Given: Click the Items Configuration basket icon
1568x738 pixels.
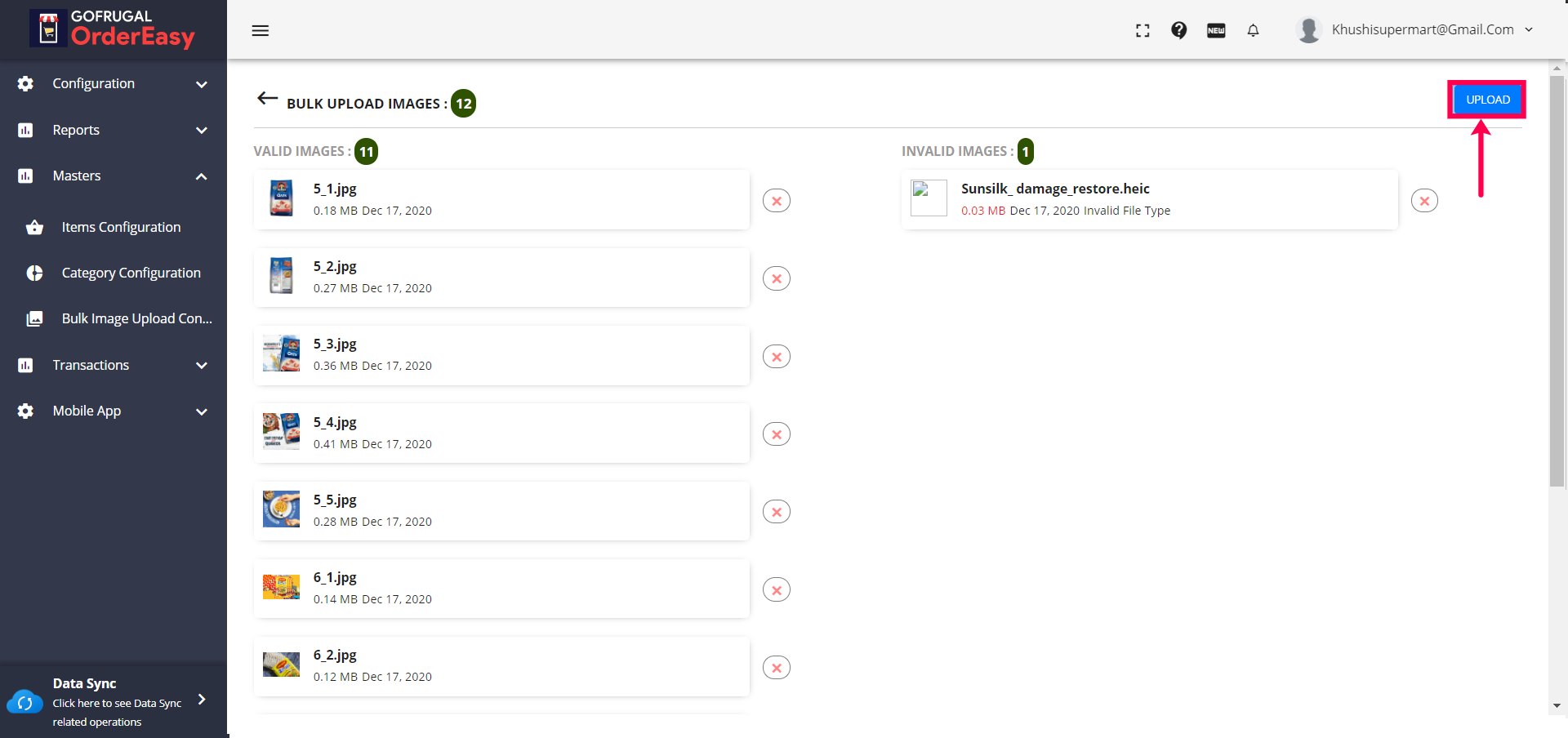Looking at the screenshot, I should coord(34,227).
